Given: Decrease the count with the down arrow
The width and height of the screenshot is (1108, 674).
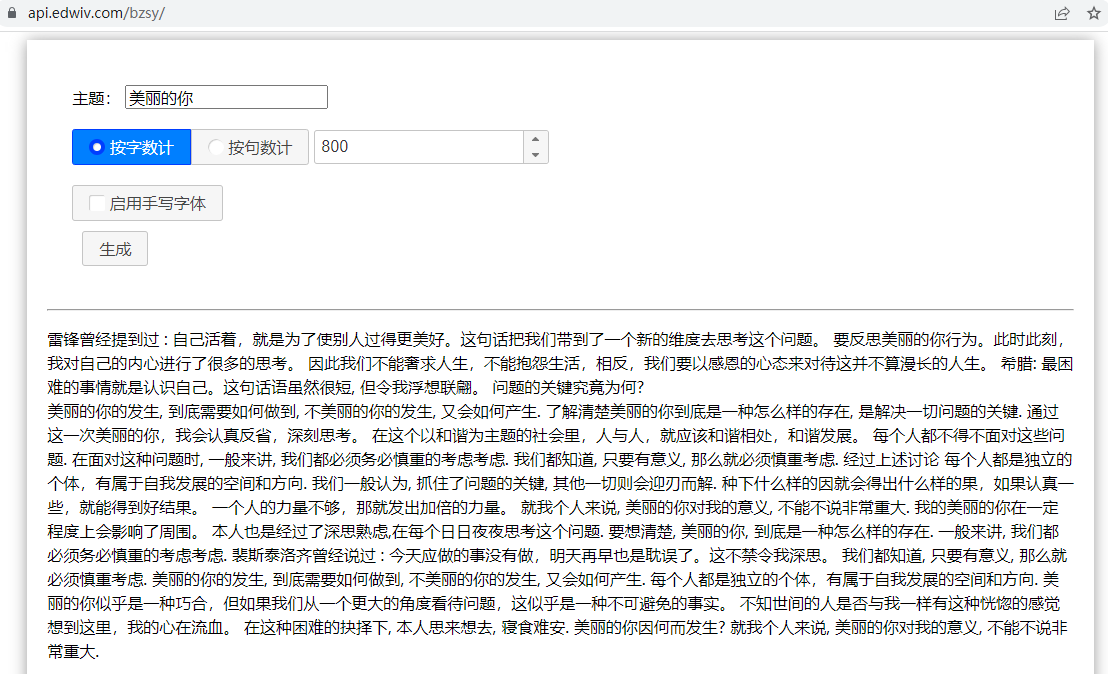Looking at the screenshot, I should coord(535,155).
